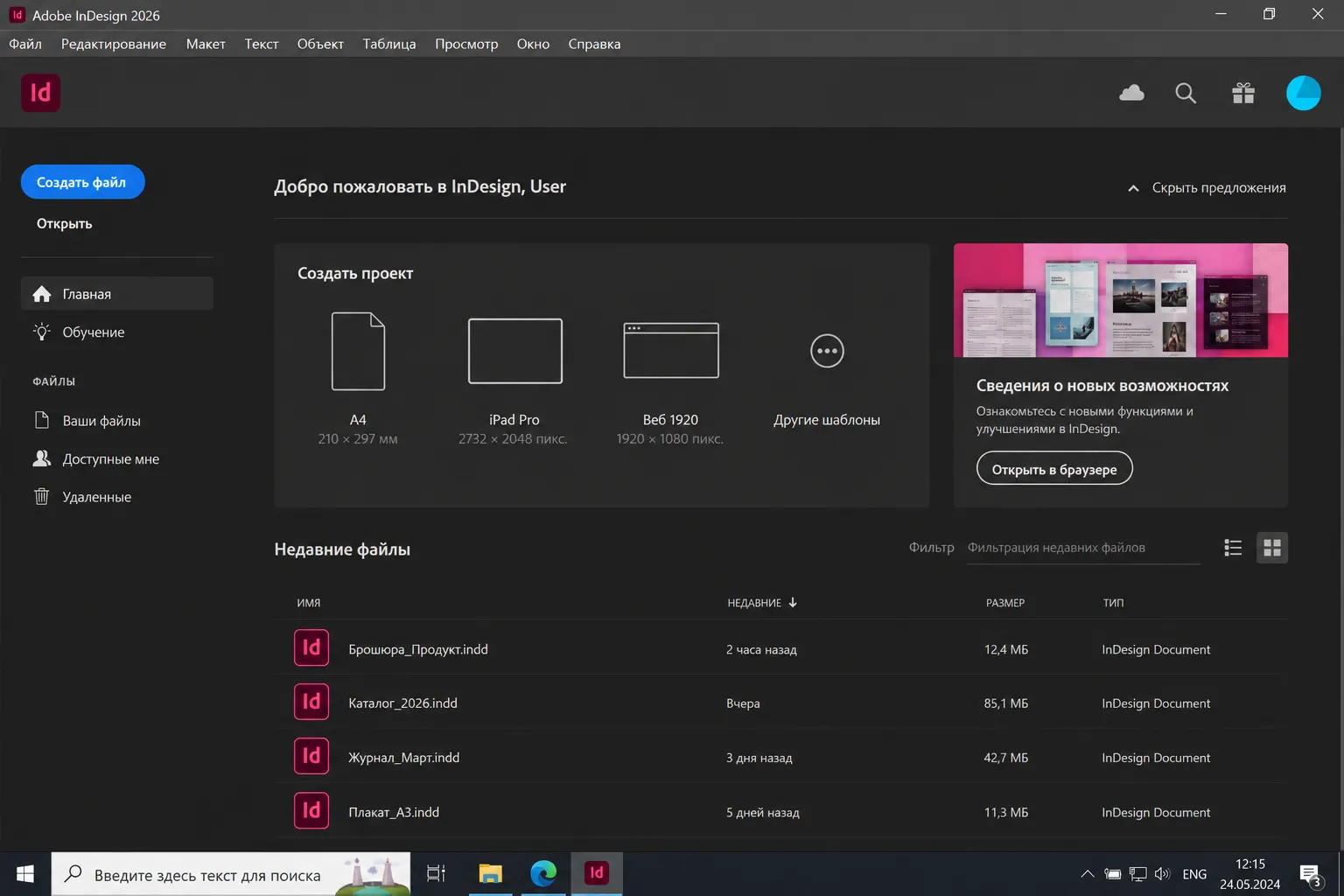This screenshot has width=1344, height=896.
Task: Click the Windows taskbar search box
Action: (x=231, y=874)
